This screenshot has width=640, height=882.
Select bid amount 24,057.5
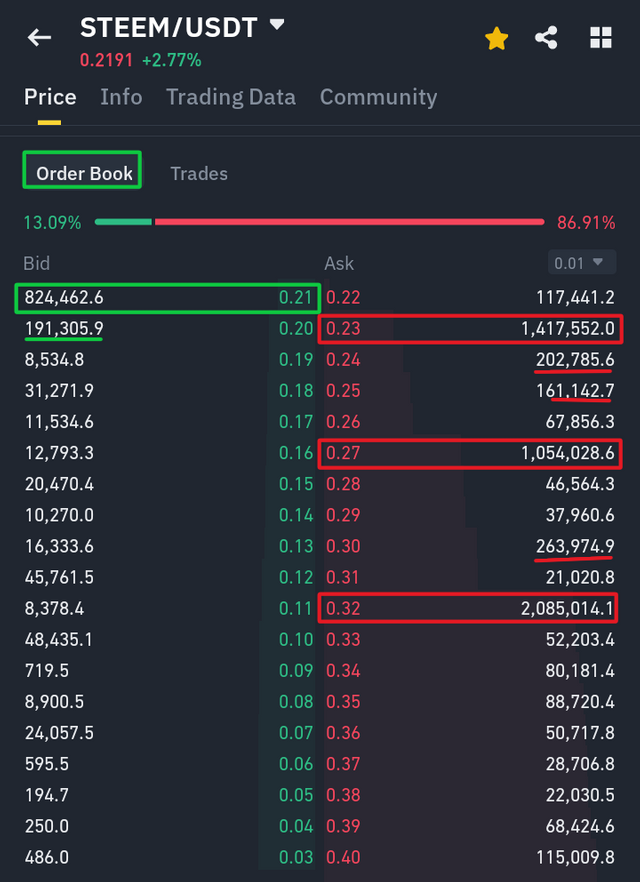click(x=59, y=733)
